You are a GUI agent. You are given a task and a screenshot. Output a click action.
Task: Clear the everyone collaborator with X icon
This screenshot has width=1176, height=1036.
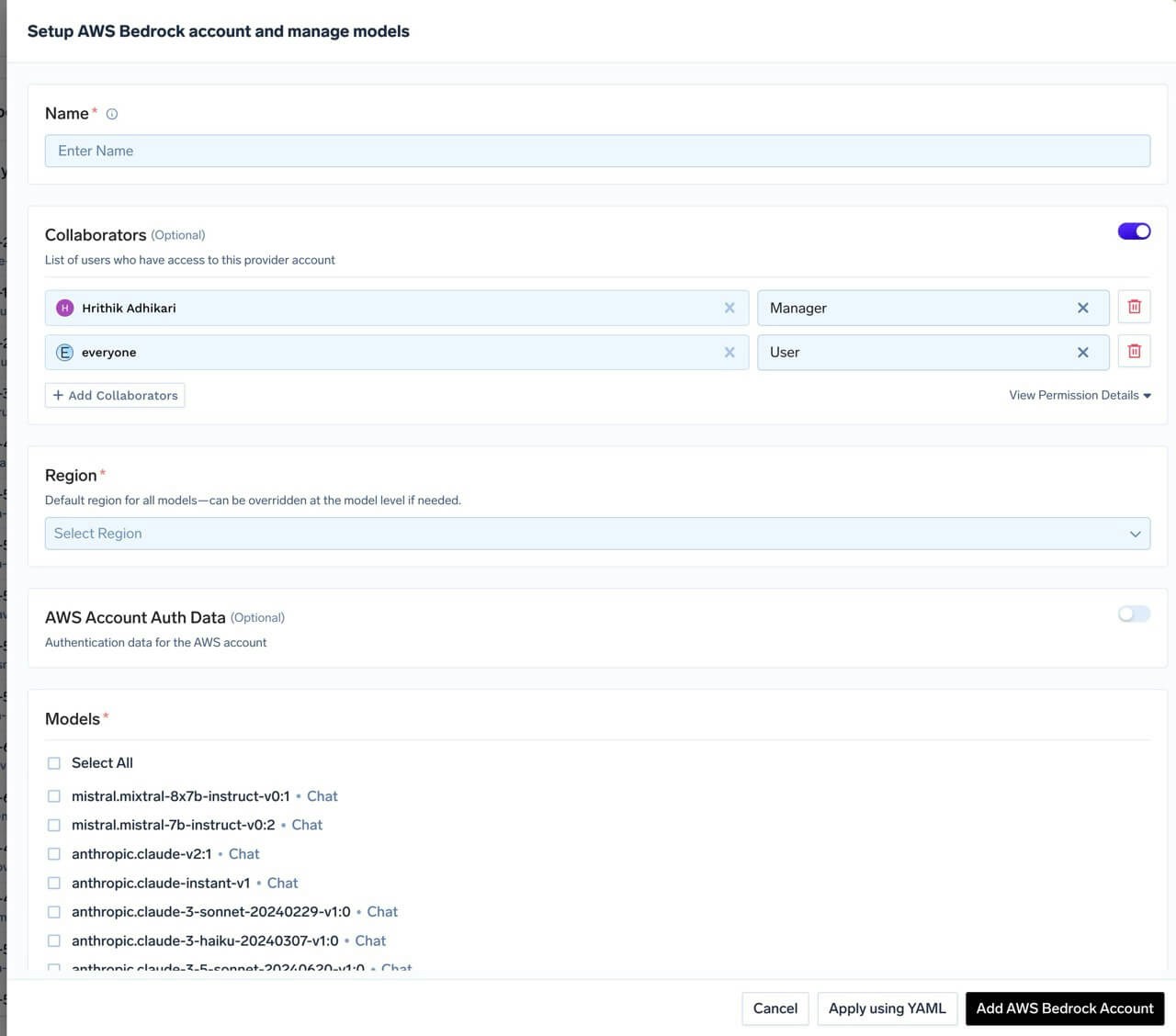pyautogui.click(x=729, y=352)
